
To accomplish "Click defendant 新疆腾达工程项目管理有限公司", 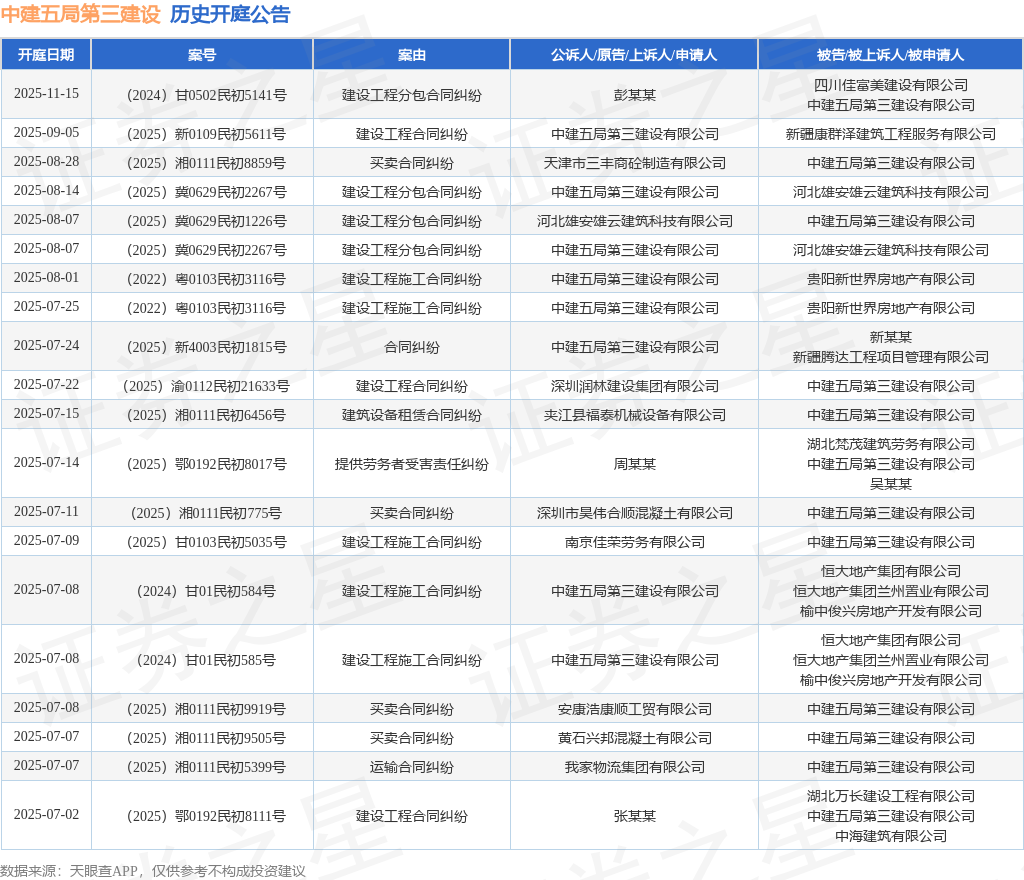I will coord(890,357).
